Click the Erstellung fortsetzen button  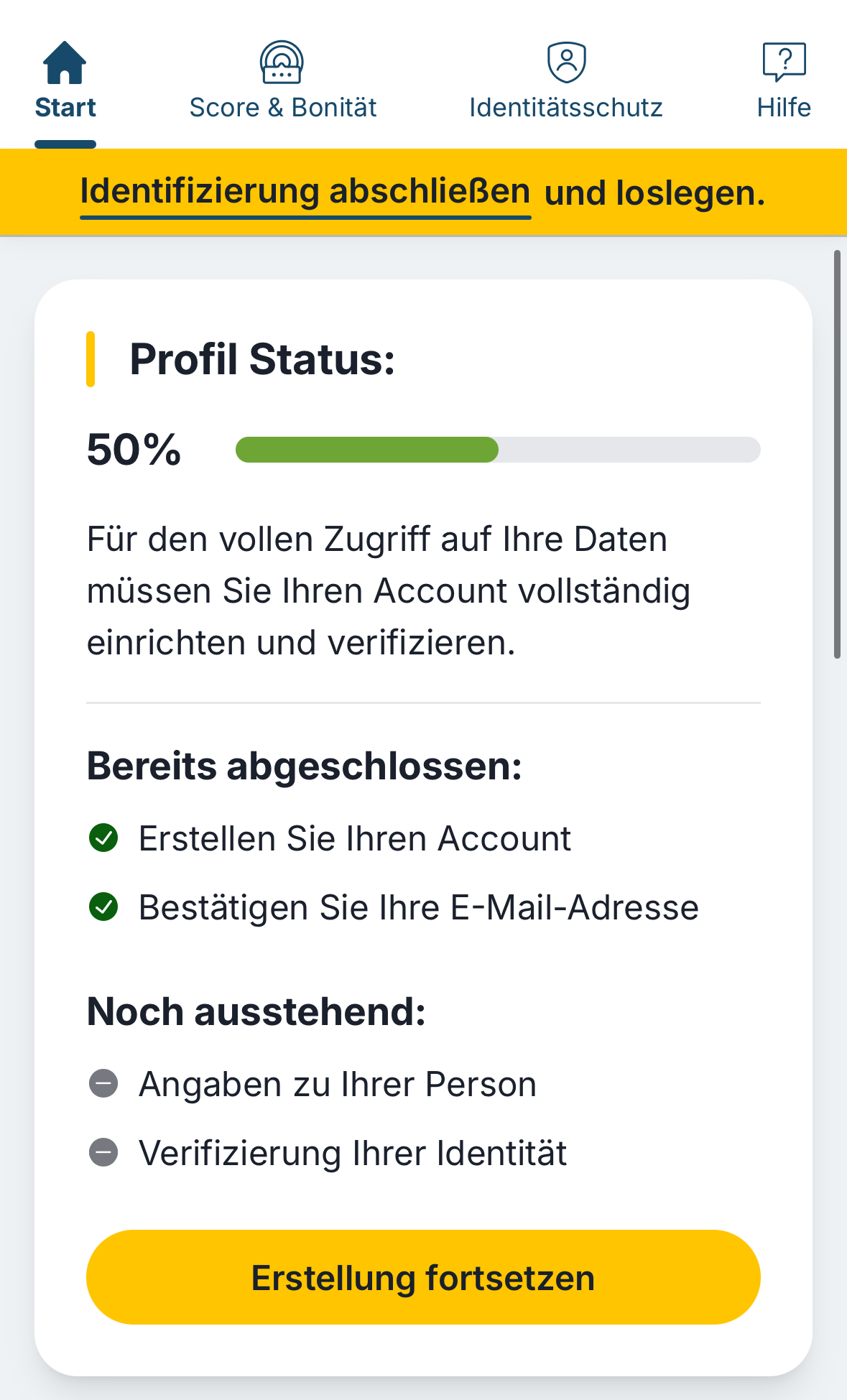pyautogui.click(x=423, y=1277)
